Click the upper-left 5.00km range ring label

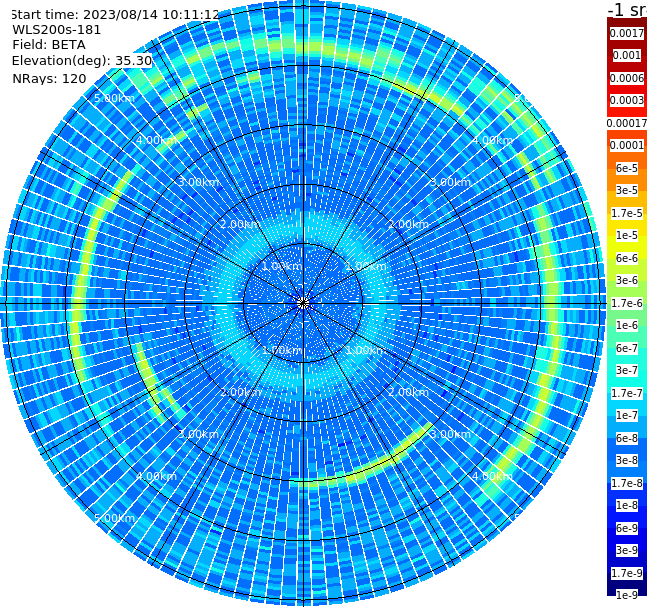tap(114, 98)
